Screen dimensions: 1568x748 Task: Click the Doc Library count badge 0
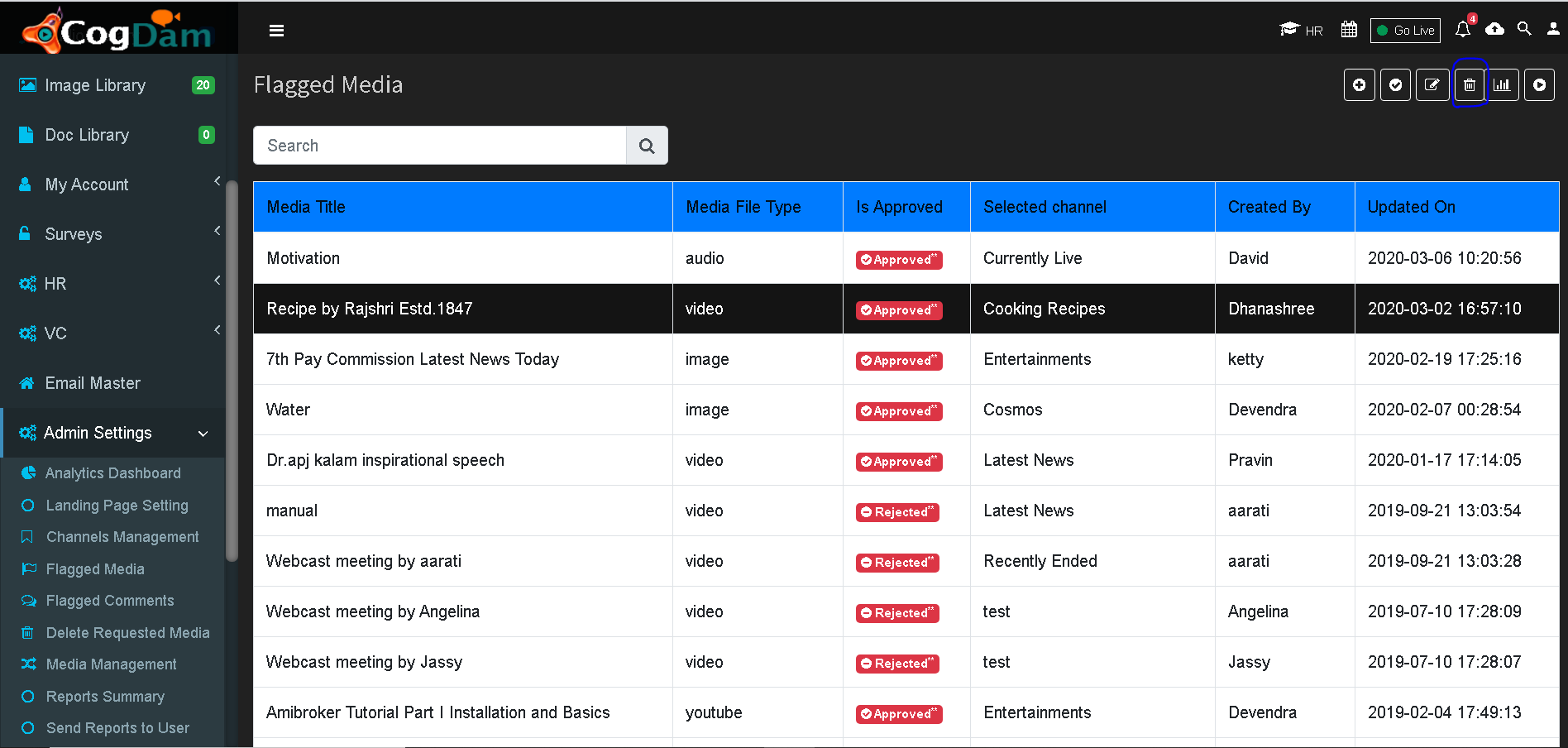point(206,135)
